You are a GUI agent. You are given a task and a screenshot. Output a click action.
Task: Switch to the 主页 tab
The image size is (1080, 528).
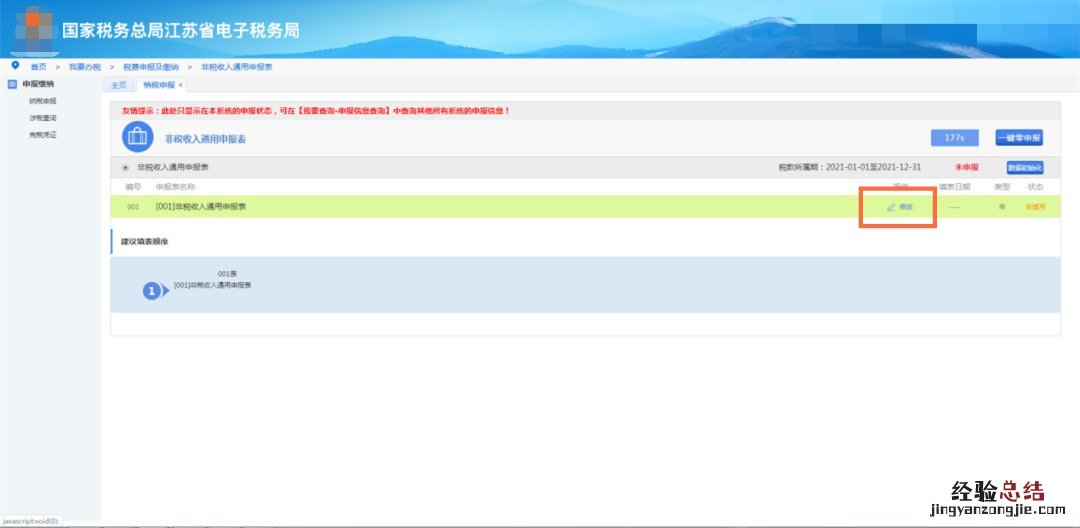[x=118, y=85]
